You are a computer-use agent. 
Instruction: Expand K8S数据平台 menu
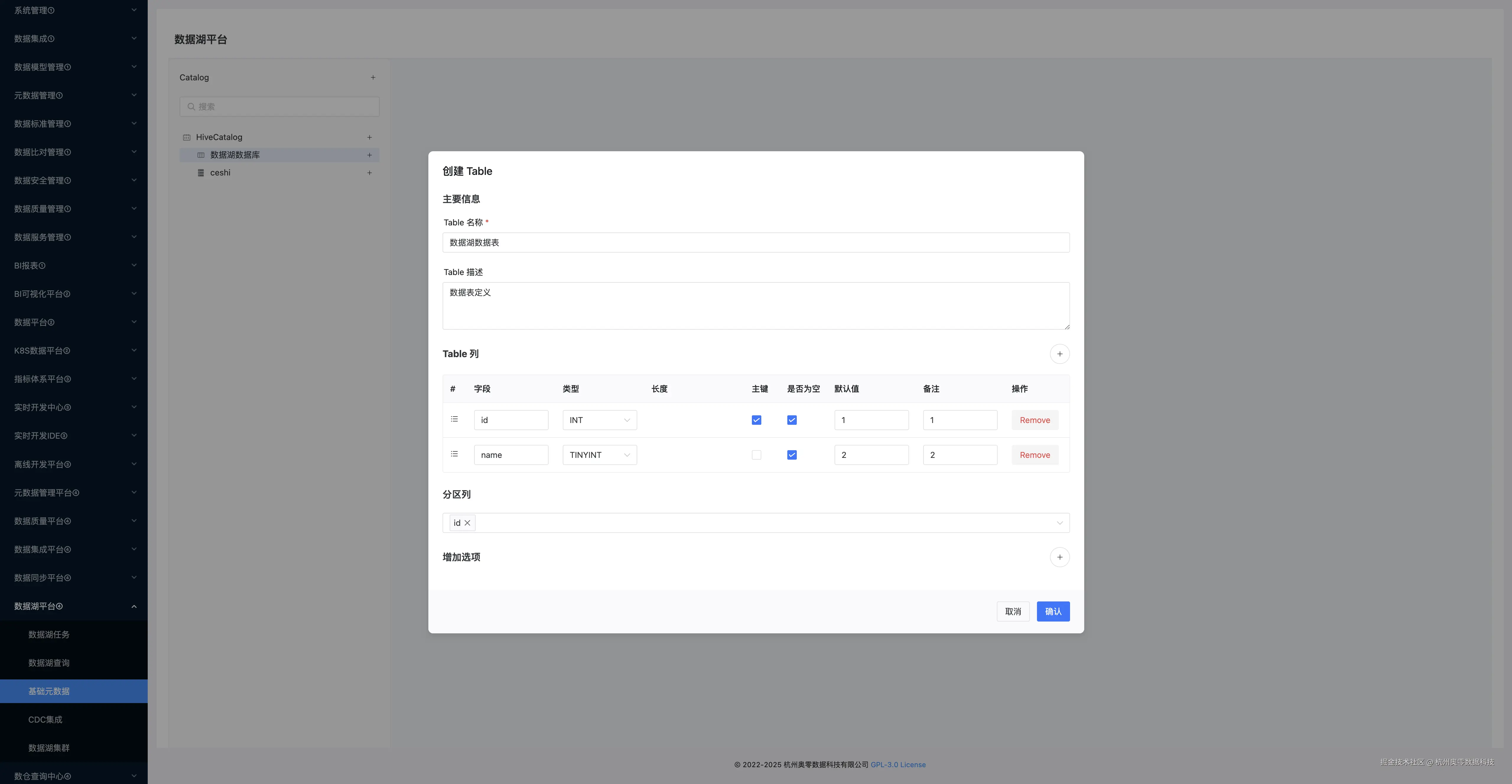[x=74, y=350]
